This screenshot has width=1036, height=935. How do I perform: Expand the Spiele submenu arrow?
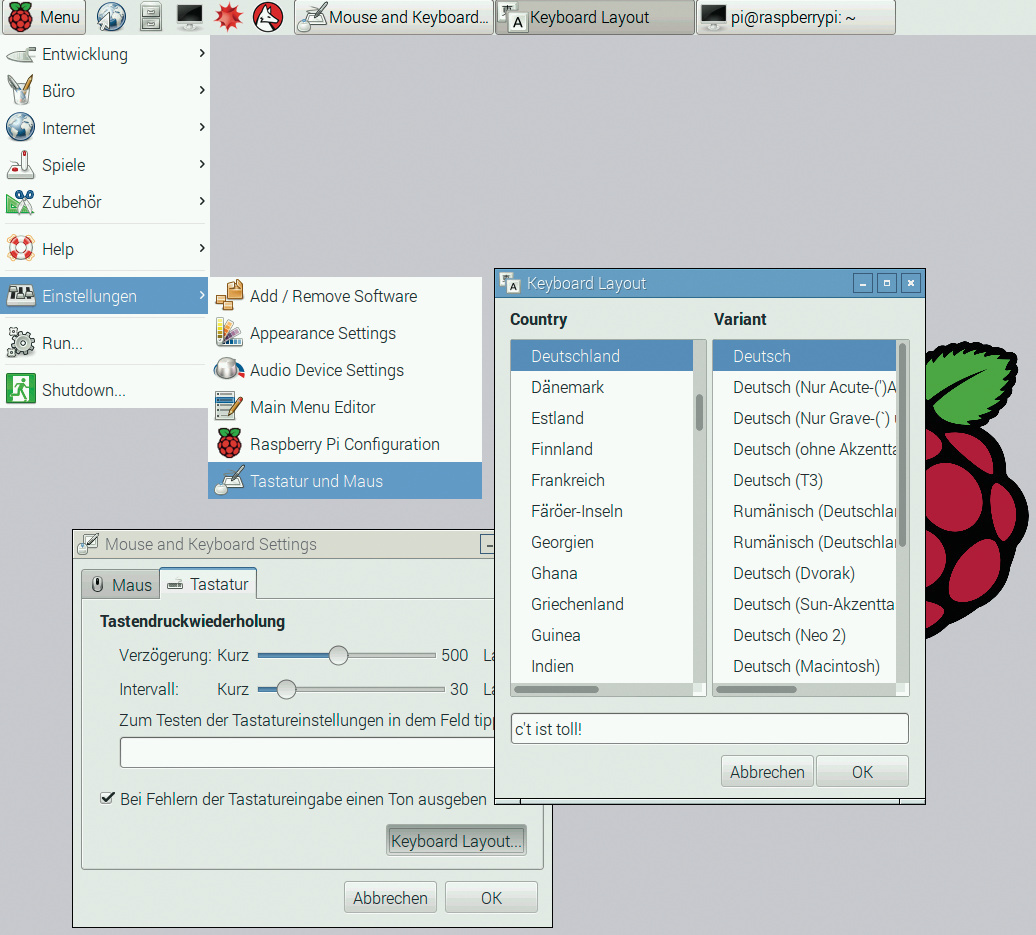click(x=202, y=164)
